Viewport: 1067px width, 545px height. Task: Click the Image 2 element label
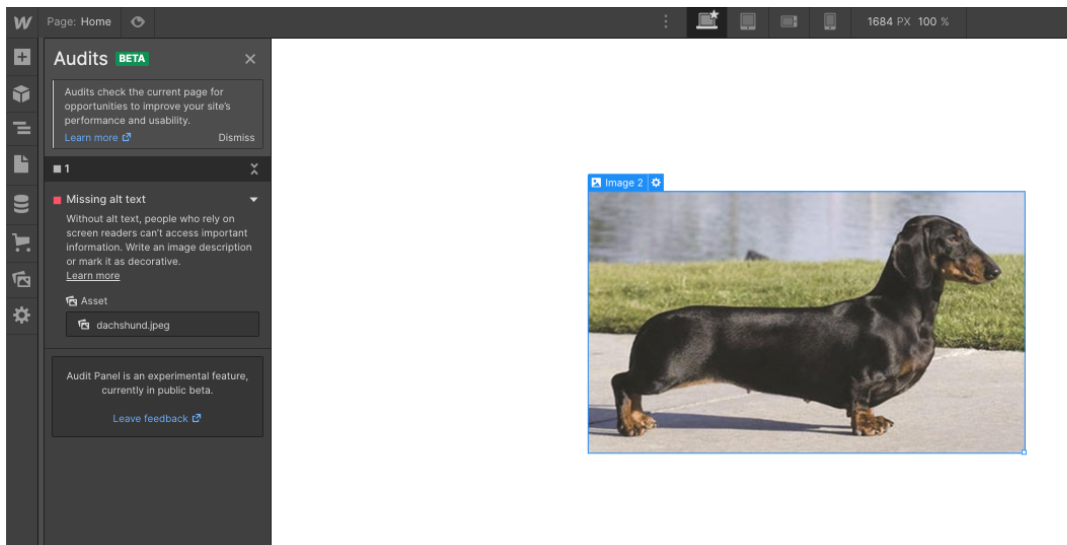618,182
